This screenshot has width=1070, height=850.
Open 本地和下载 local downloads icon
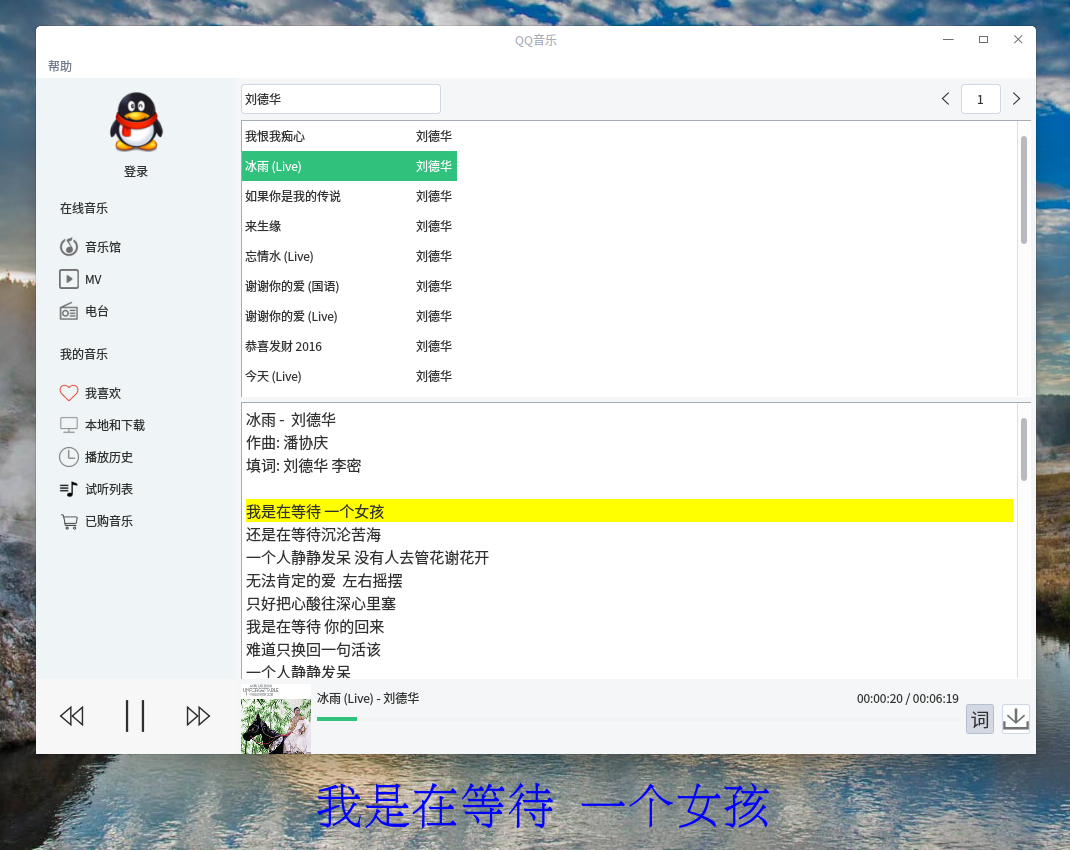click(69, 425)
